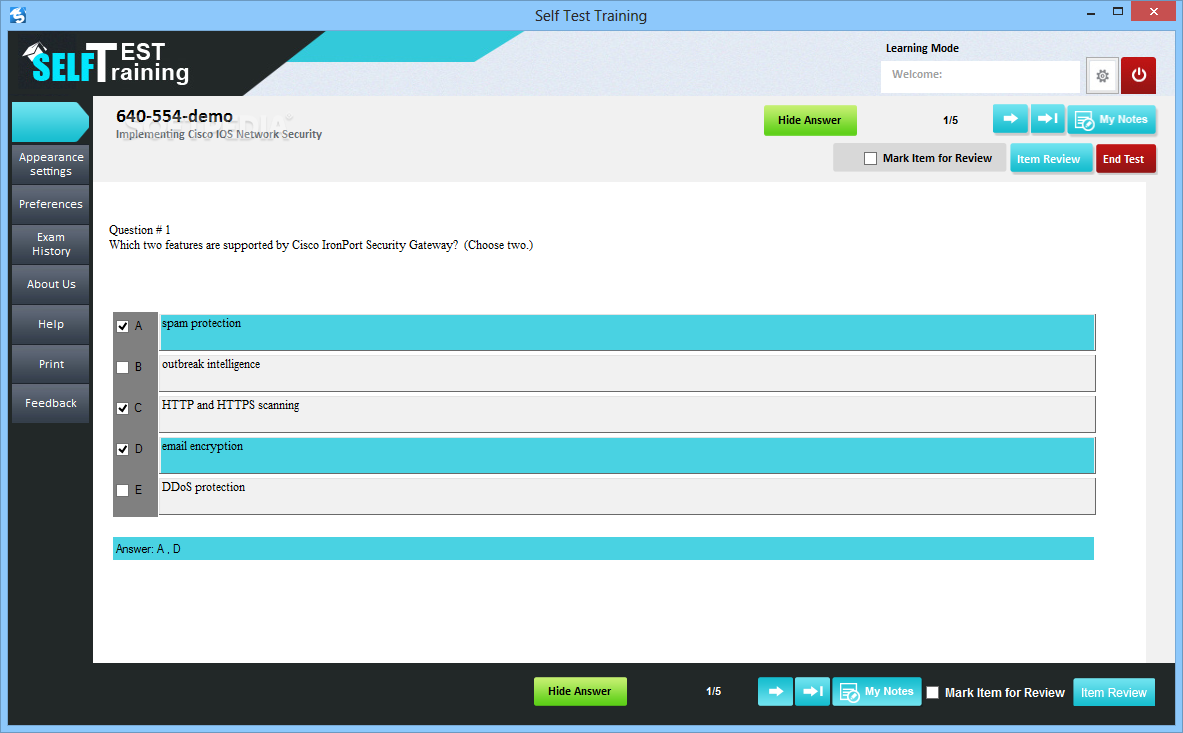Open Feedback in sidebar
This screenshot has height=733, width=1183.
click(x=51, y=403)
